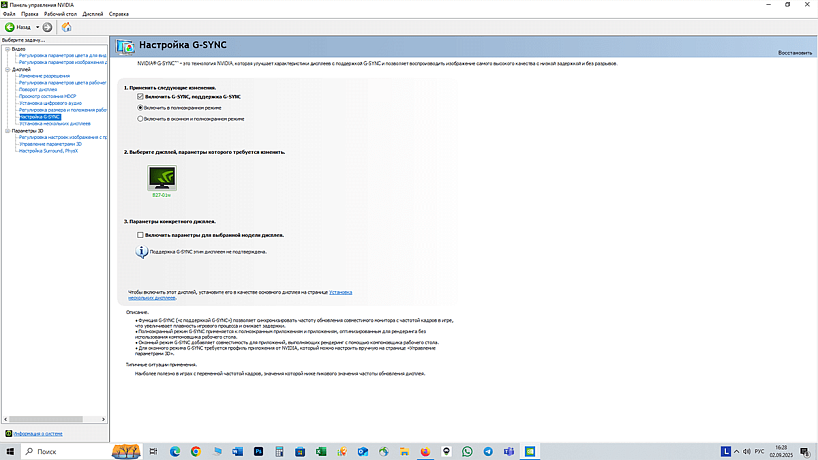This screenshot has height=460, width=818.
Task: Open the Back button history dropdown arrow
Action: (37, 27)
